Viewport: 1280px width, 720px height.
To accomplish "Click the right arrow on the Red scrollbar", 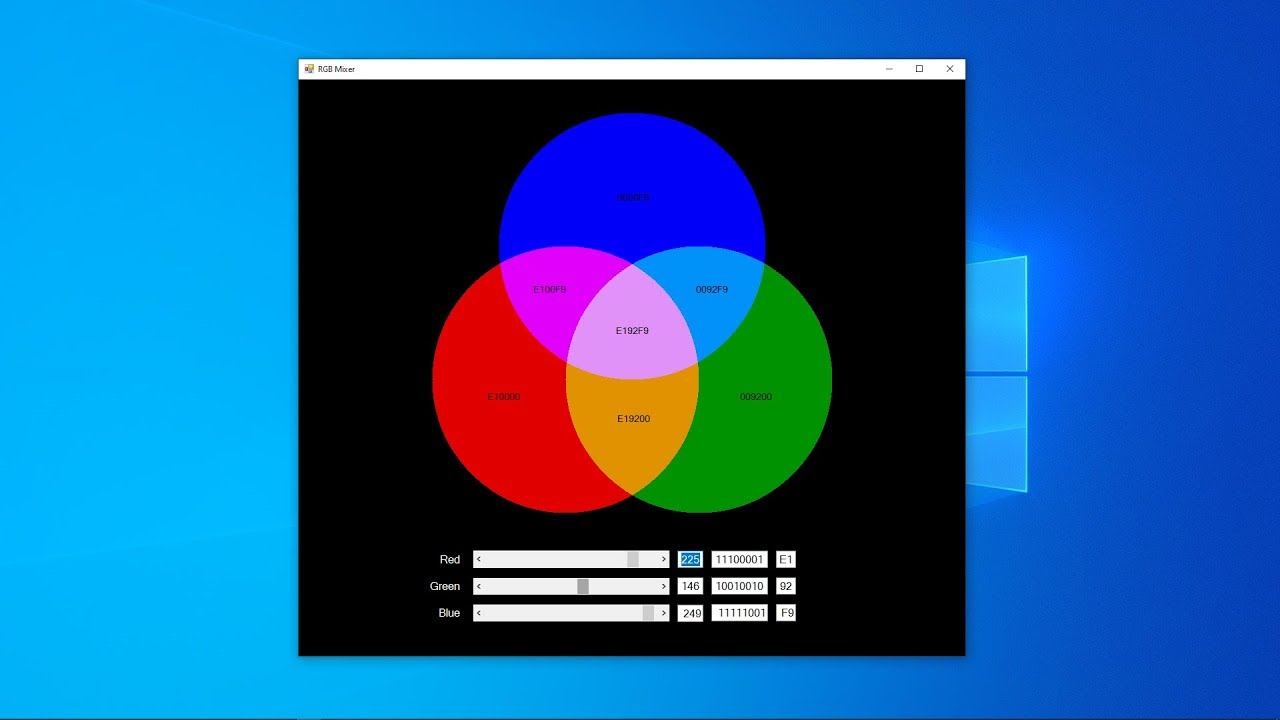I will coord(663,559).
